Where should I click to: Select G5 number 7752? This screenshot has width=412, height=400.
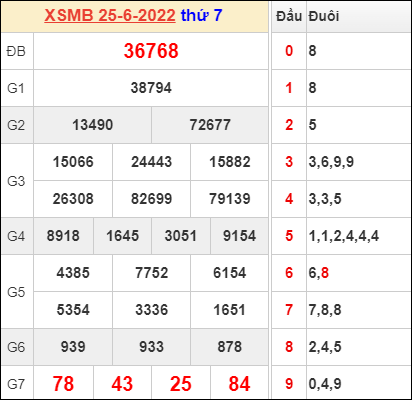tap(151, 273)
